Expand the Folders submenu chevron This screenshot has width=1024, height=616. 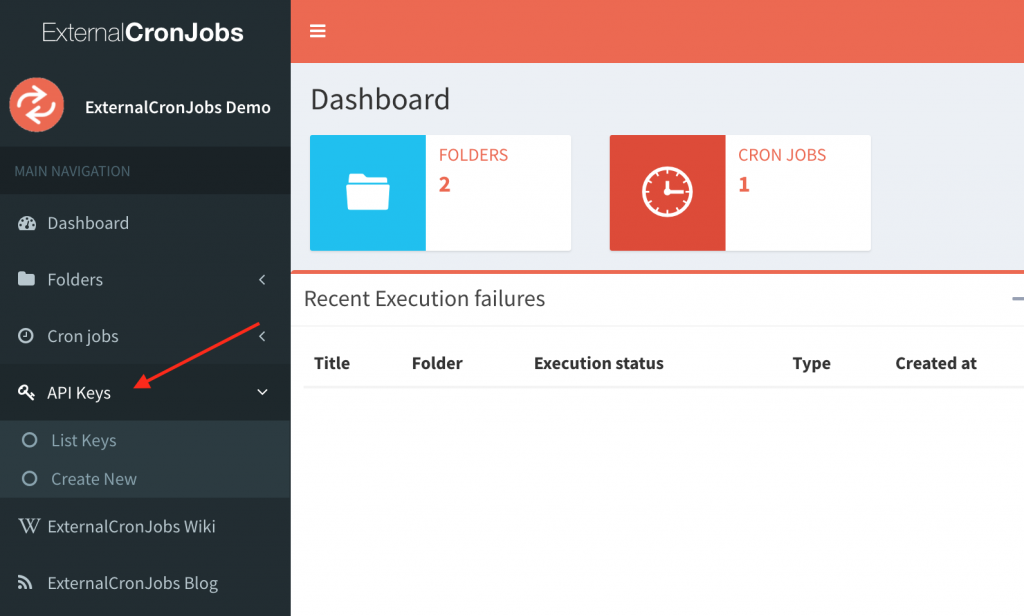click(x=262, y=280)
